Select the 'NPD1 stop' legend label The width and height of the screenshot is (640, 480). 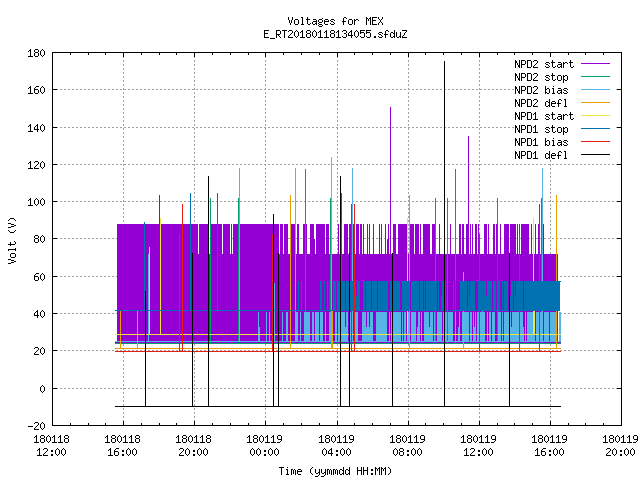(x=541, y=129)
